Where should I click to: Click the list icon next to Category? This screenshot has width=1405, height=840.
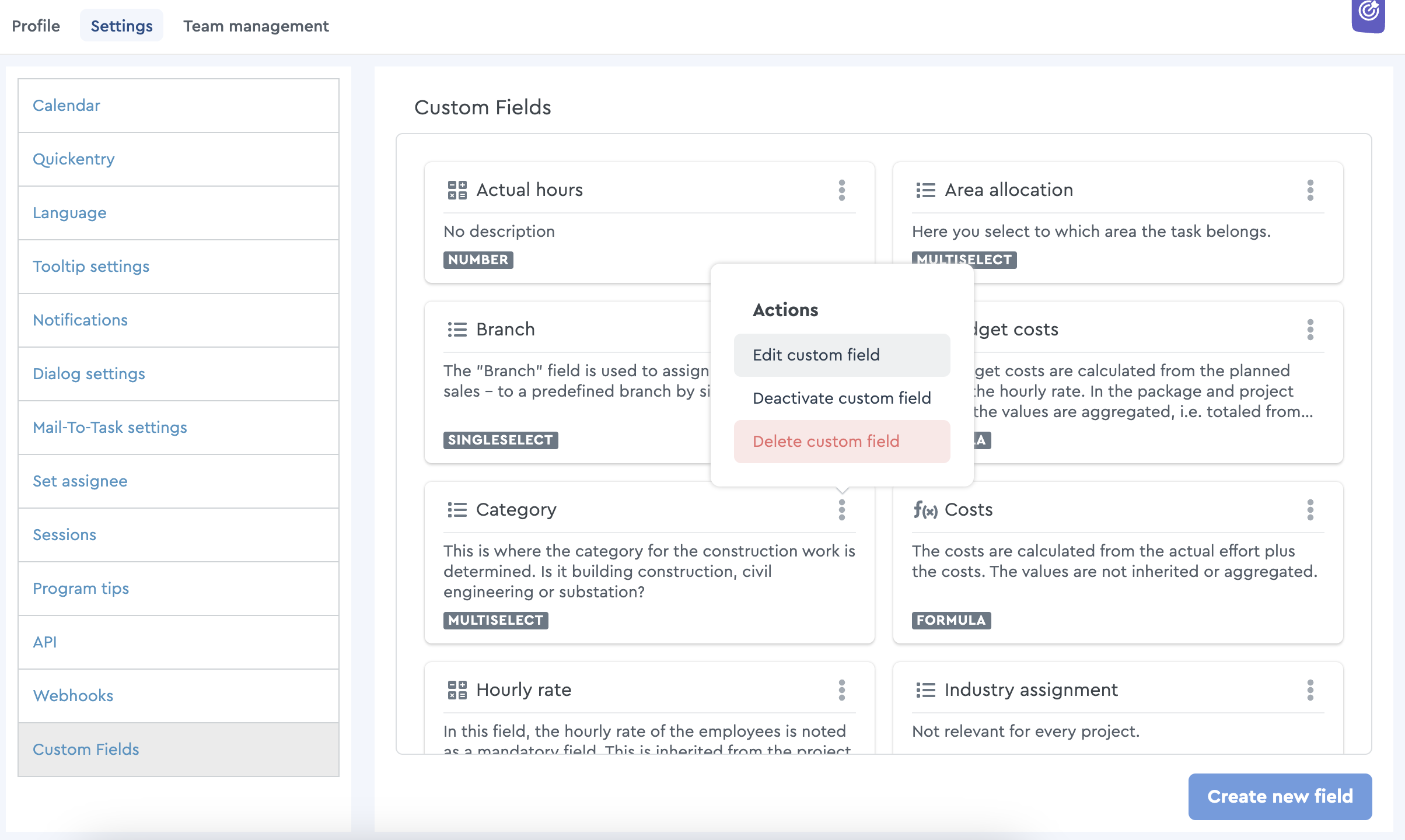457,509
